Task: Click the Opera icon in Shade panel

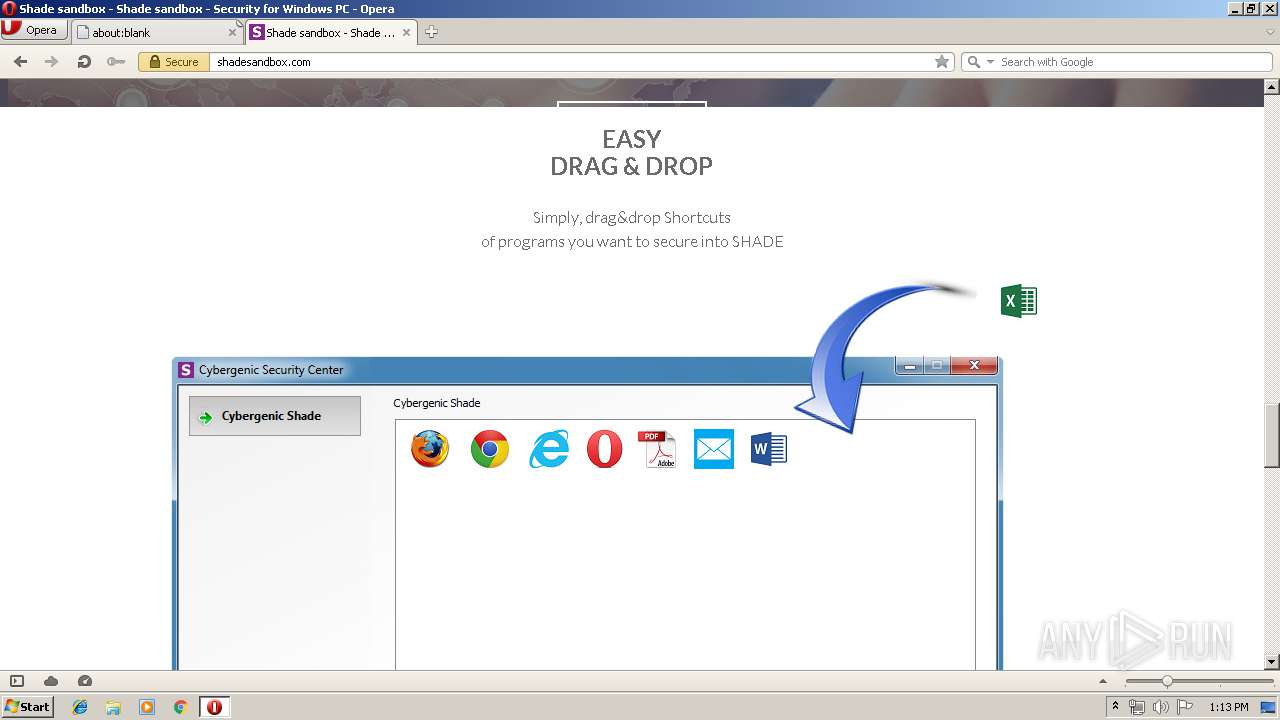Action: click(x=604, y=449)
